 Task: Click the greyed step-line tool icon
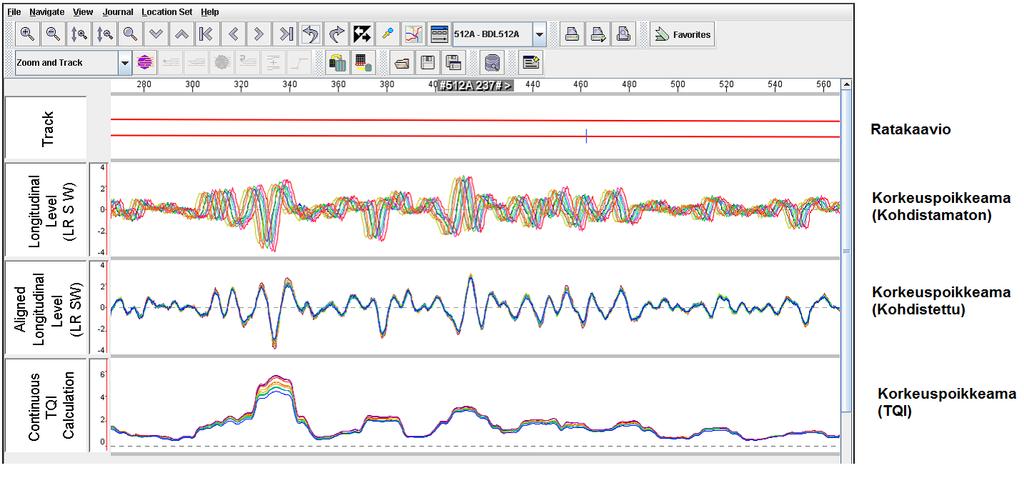click(x=299, y=63)
